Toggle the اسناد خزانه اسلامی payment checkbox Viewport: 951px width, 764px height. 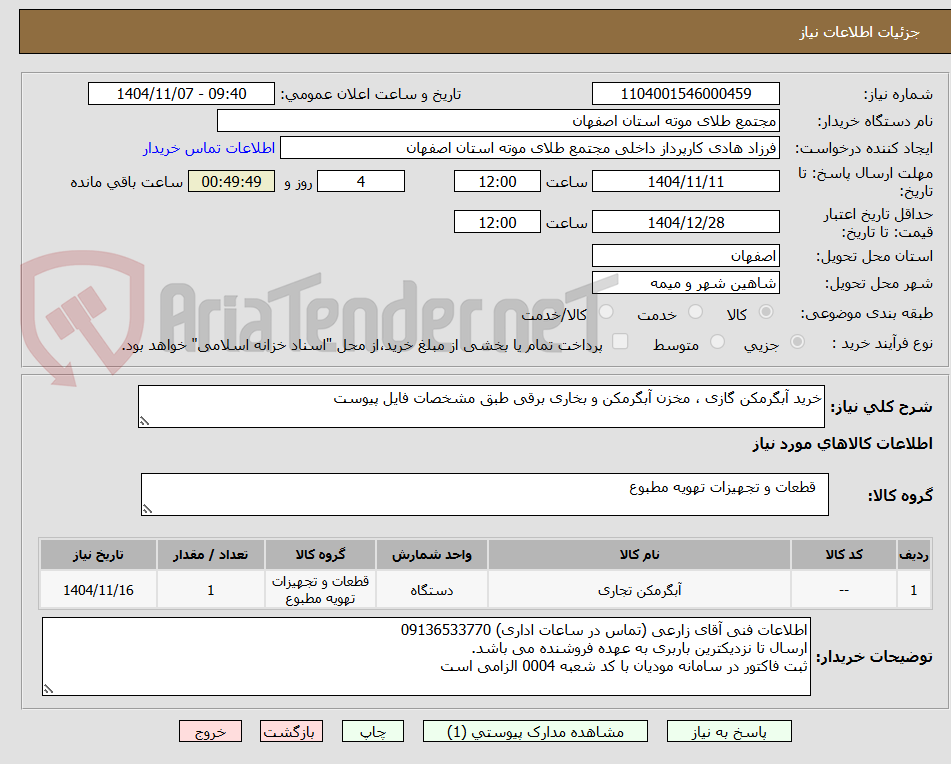point(620,341)
